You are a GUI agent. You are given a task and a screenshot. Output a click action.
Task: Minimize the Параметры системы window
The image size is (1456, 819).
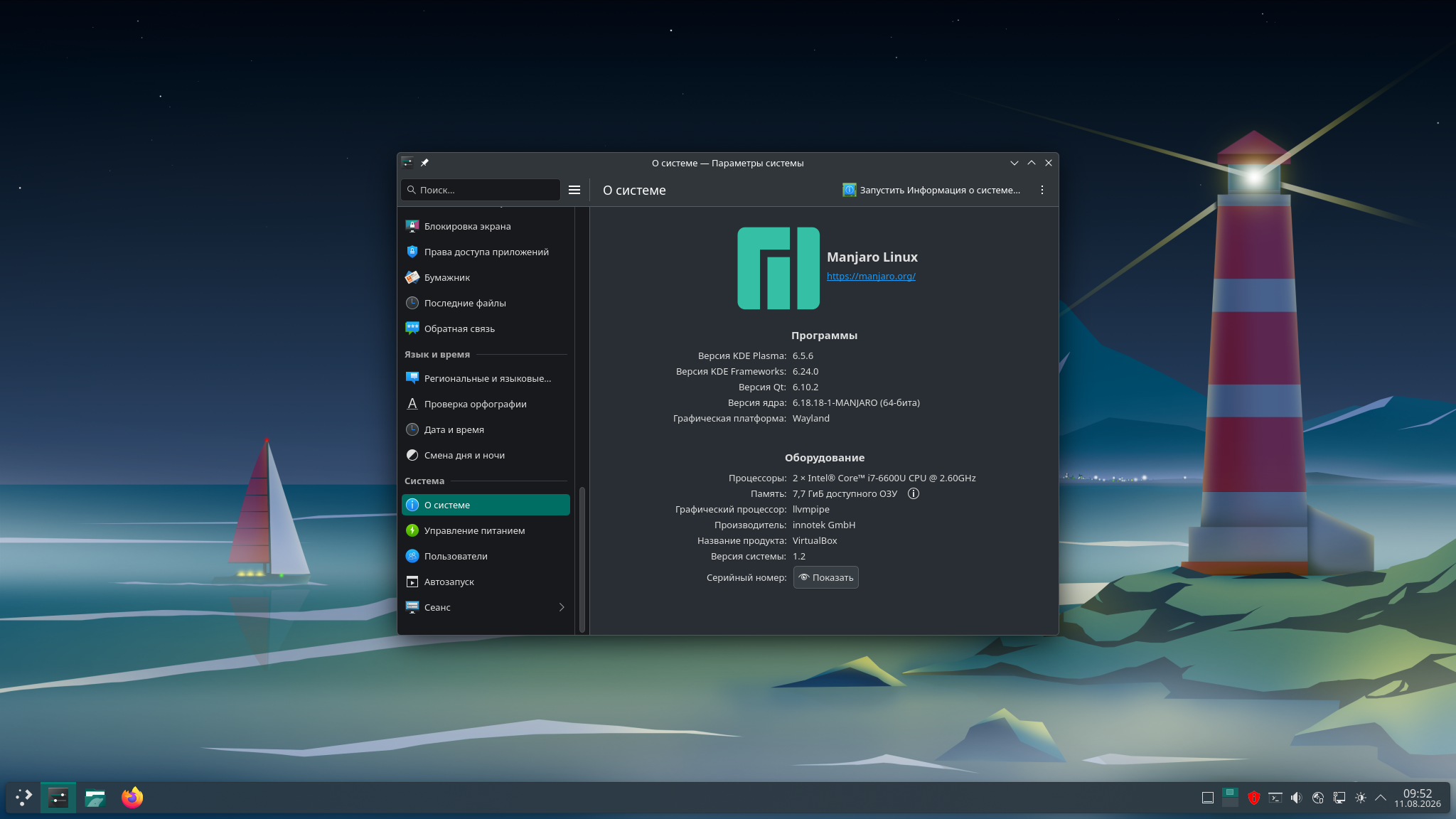tap(1015, 163)
